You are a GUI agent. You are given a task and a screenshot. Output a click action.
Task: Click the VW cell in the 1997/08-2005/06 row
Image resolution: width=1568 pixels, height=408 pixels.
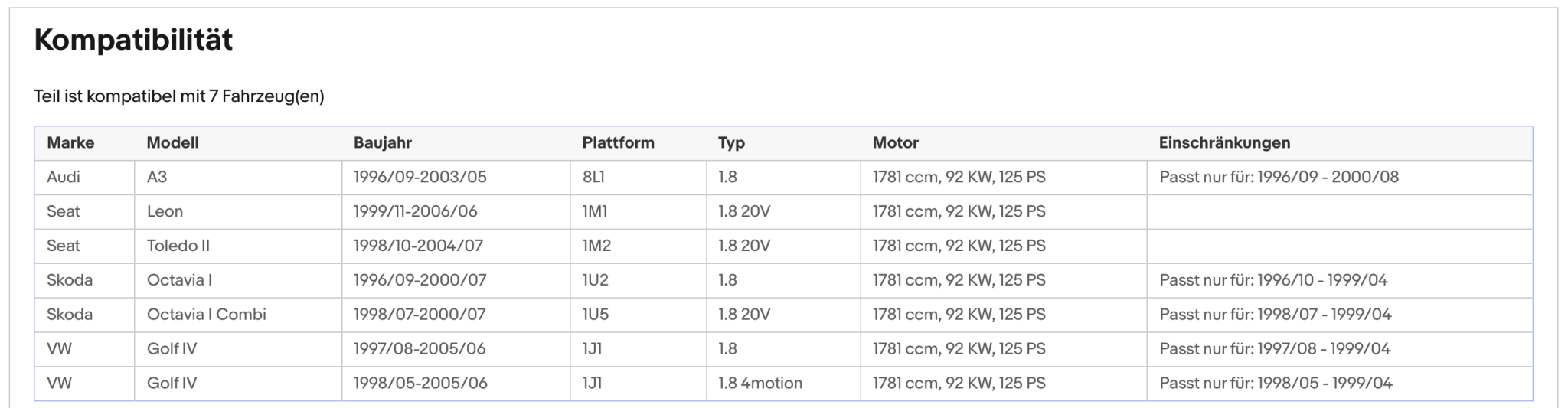(x=85, y=350)
